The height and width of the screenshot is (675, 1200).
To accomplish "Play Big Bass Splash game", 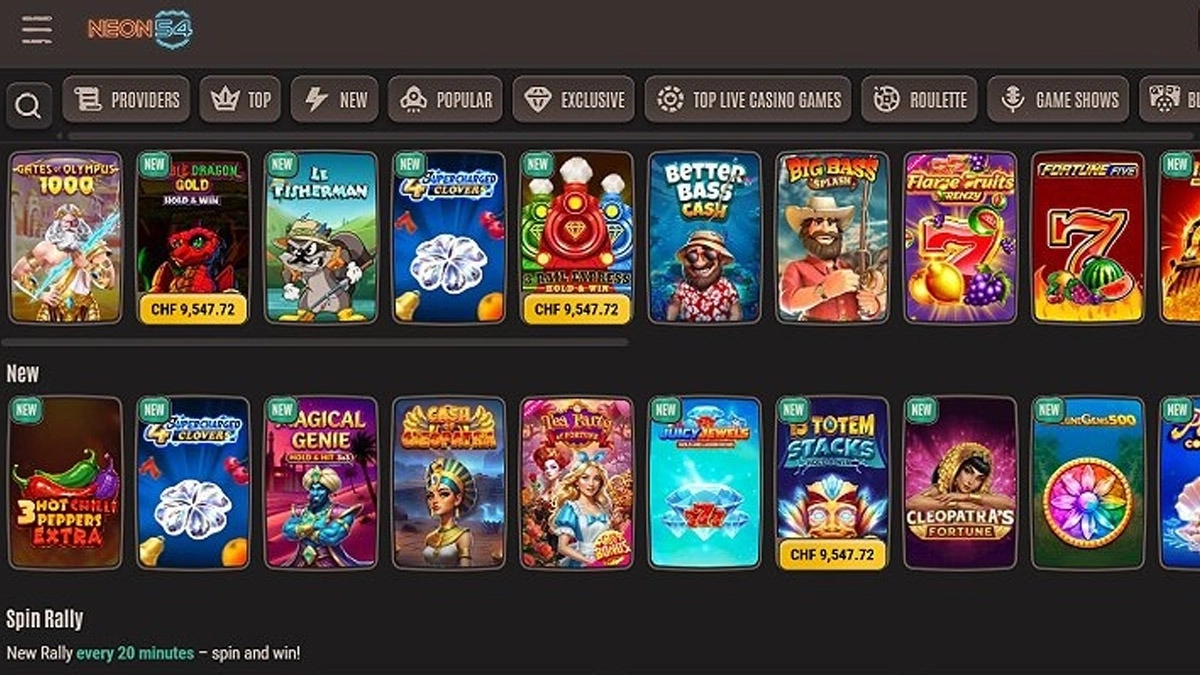I will tap(833, 237).
